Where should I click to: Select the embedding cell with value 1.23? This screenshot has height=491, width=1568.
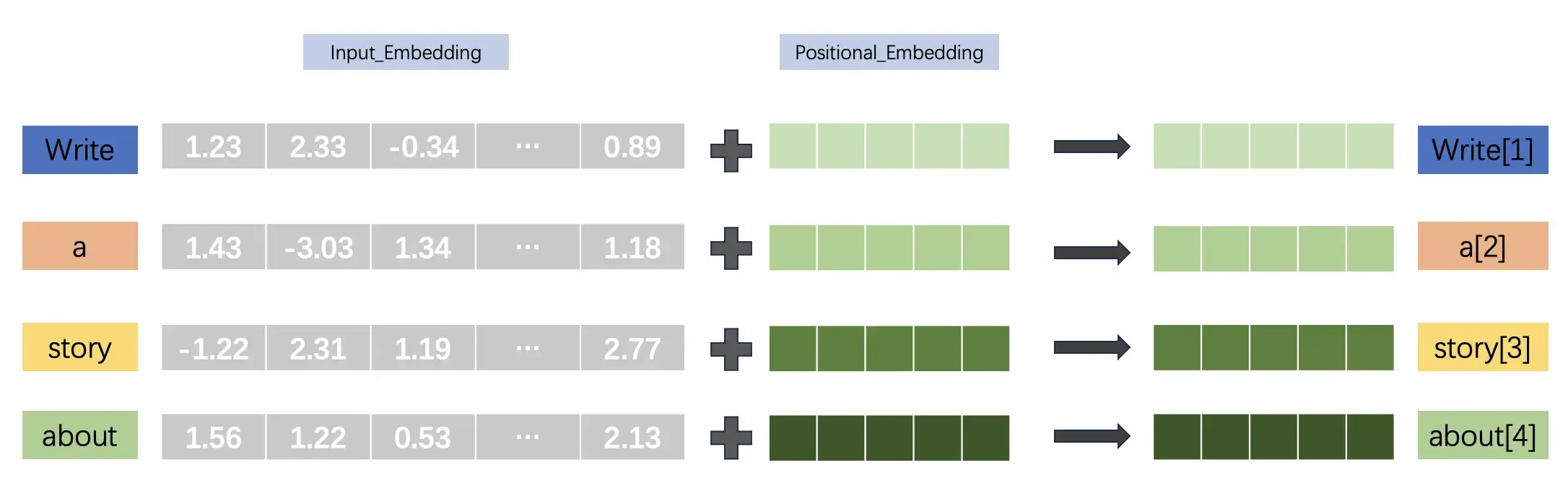(214, 146)
